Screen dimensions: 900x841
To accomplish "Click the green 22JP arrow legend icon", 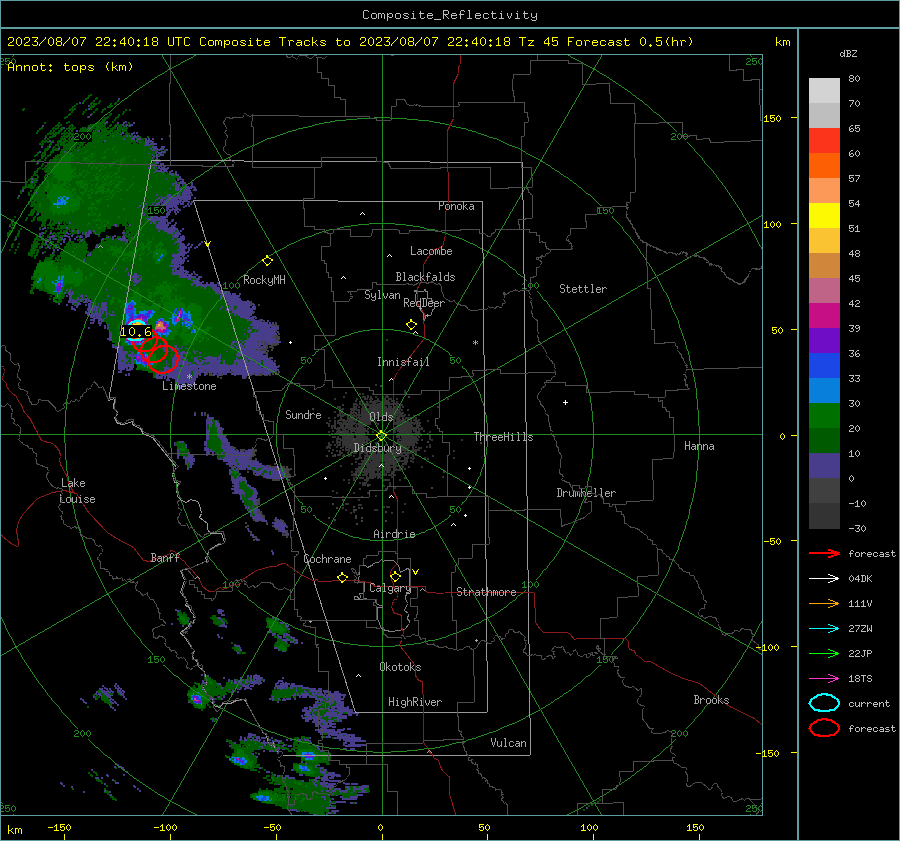I will click(824, 653).
